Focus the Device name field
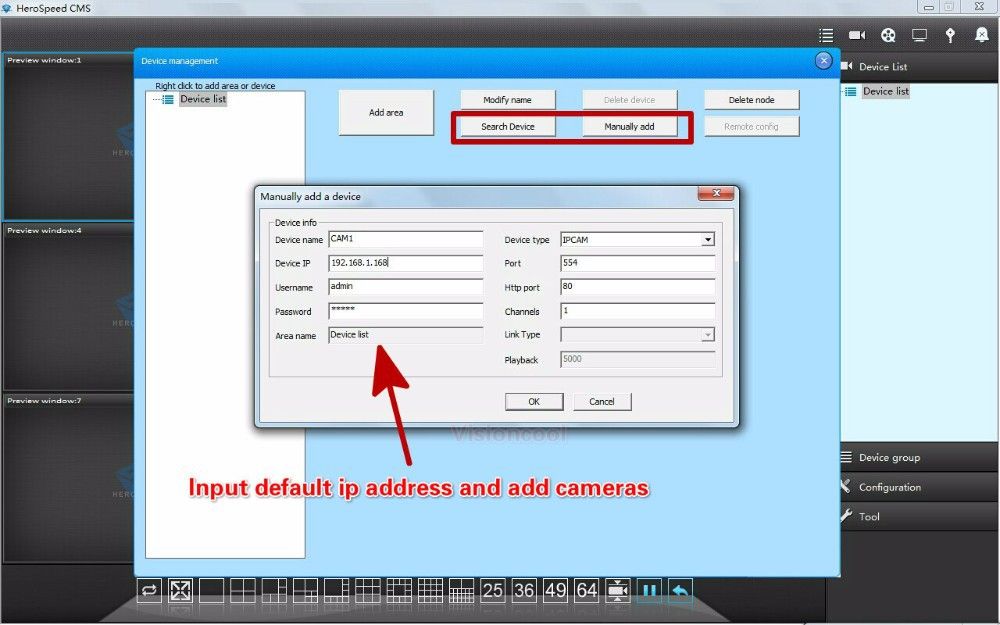Screen dimensions: 1000x625 click(406, 239)
